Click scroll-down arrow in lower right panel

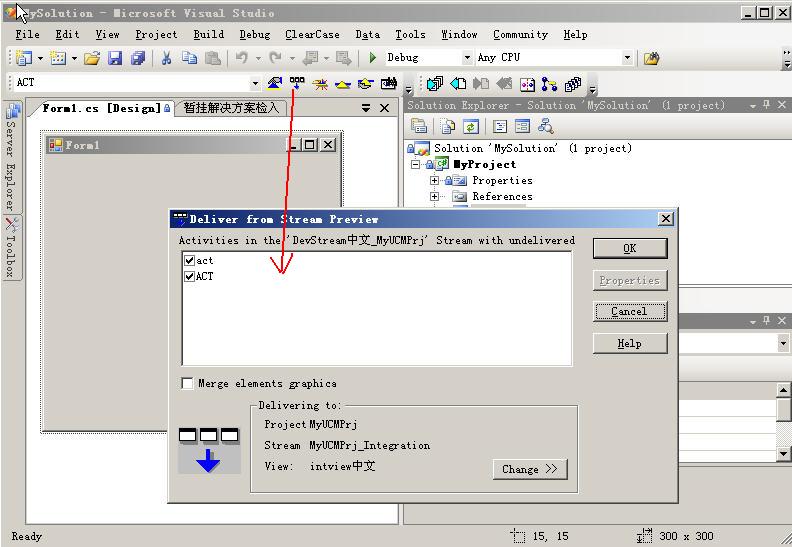(x=783, y=454)
